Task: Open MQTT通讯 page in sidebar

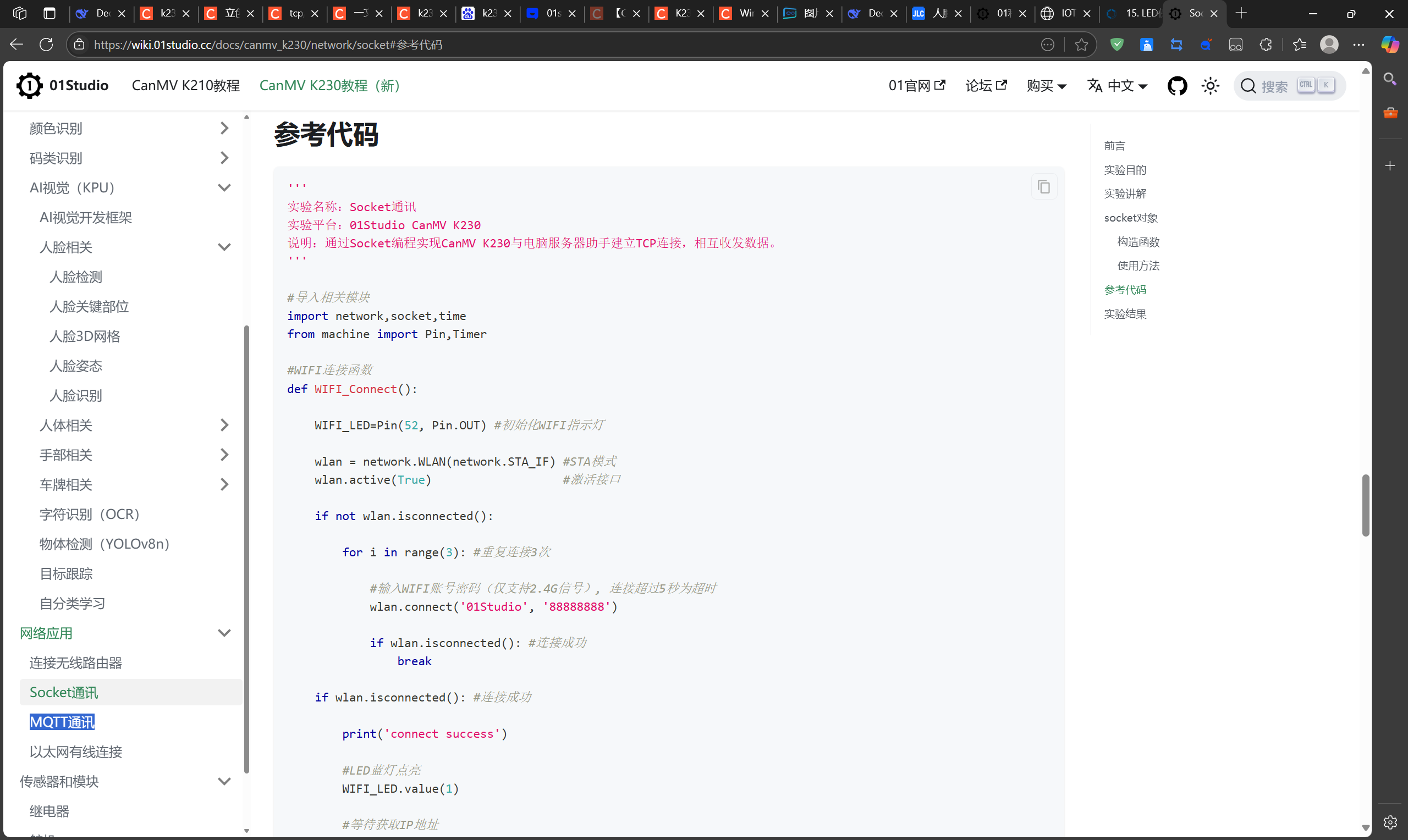Action: [62, 722]
